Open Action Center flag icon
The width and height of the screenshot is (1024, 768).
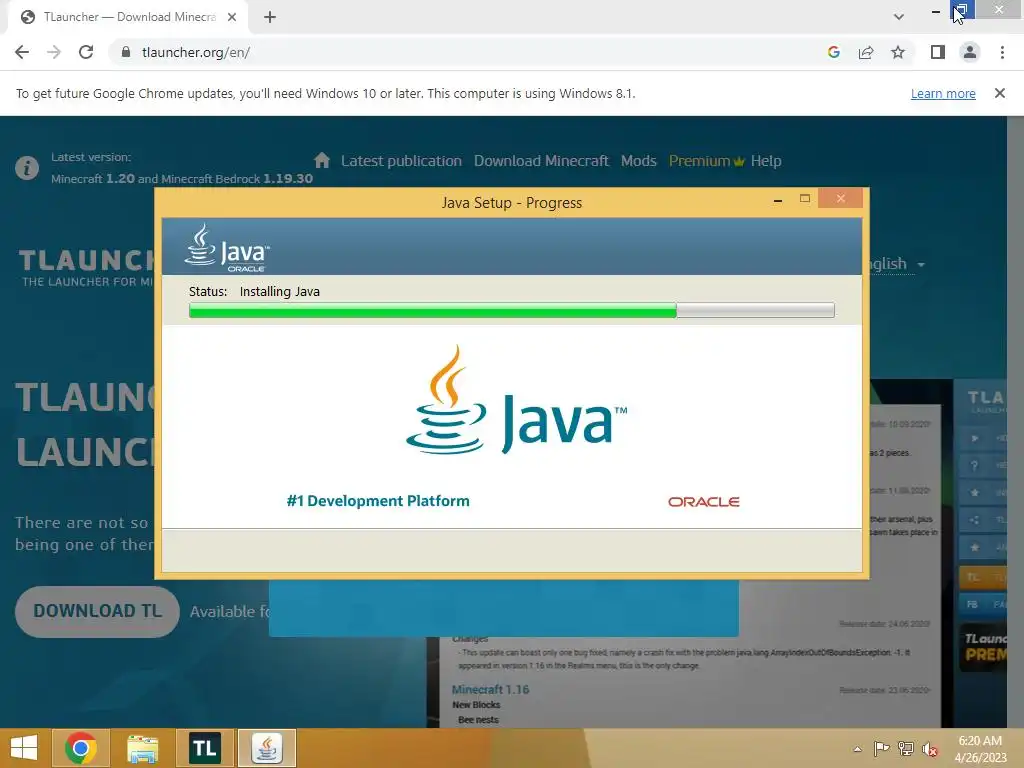tap(881, 749)
